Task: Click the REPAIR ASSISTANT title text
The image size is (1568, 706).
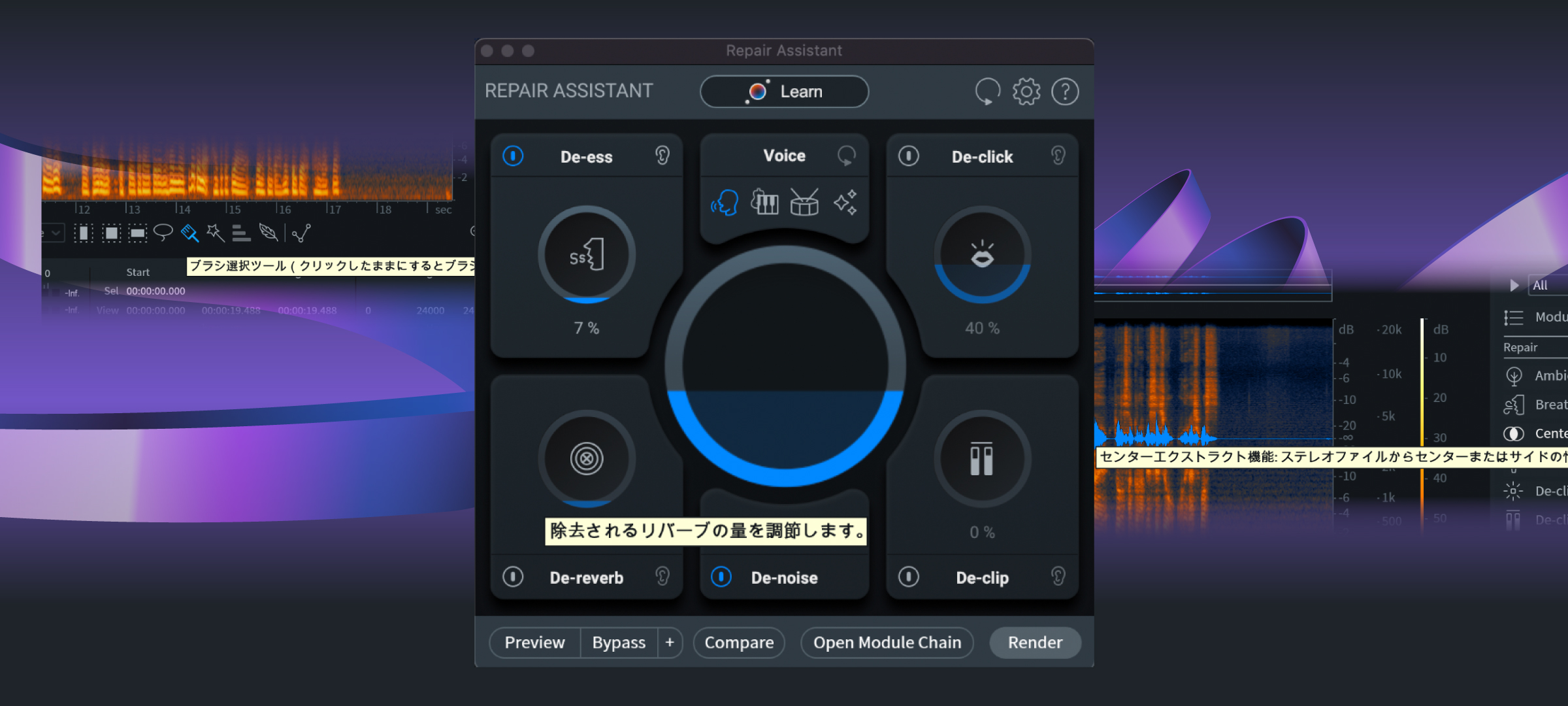Action: 568,90
